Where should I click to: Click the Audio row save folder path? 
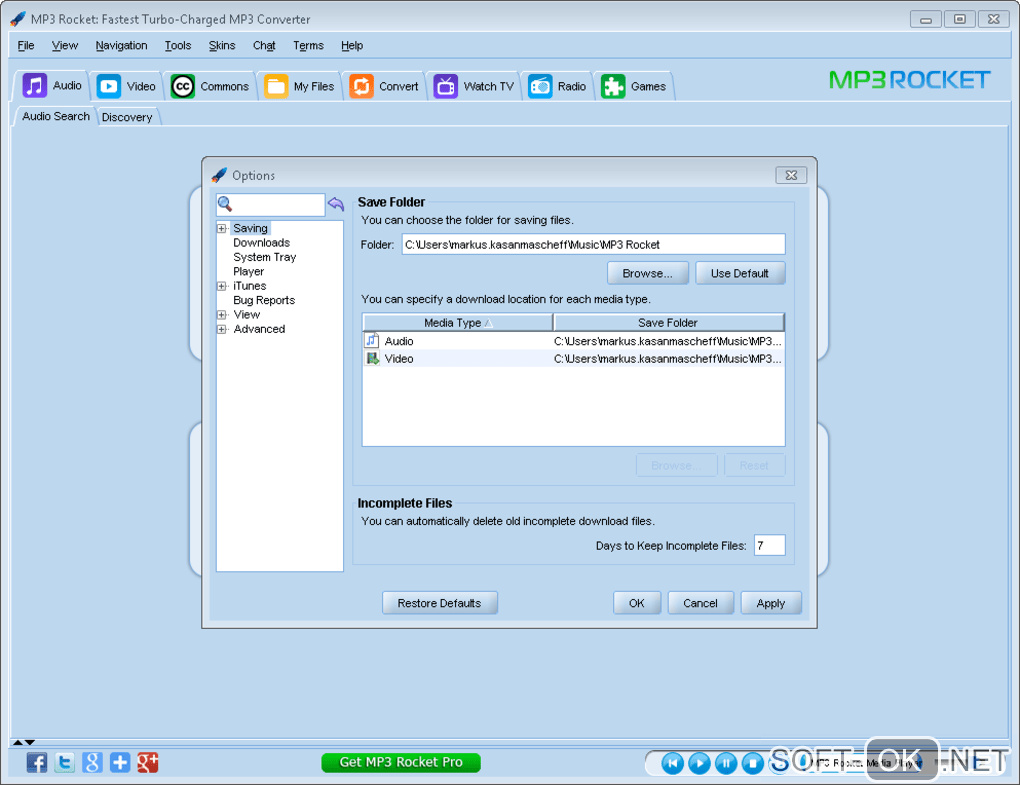click(667, 341)
